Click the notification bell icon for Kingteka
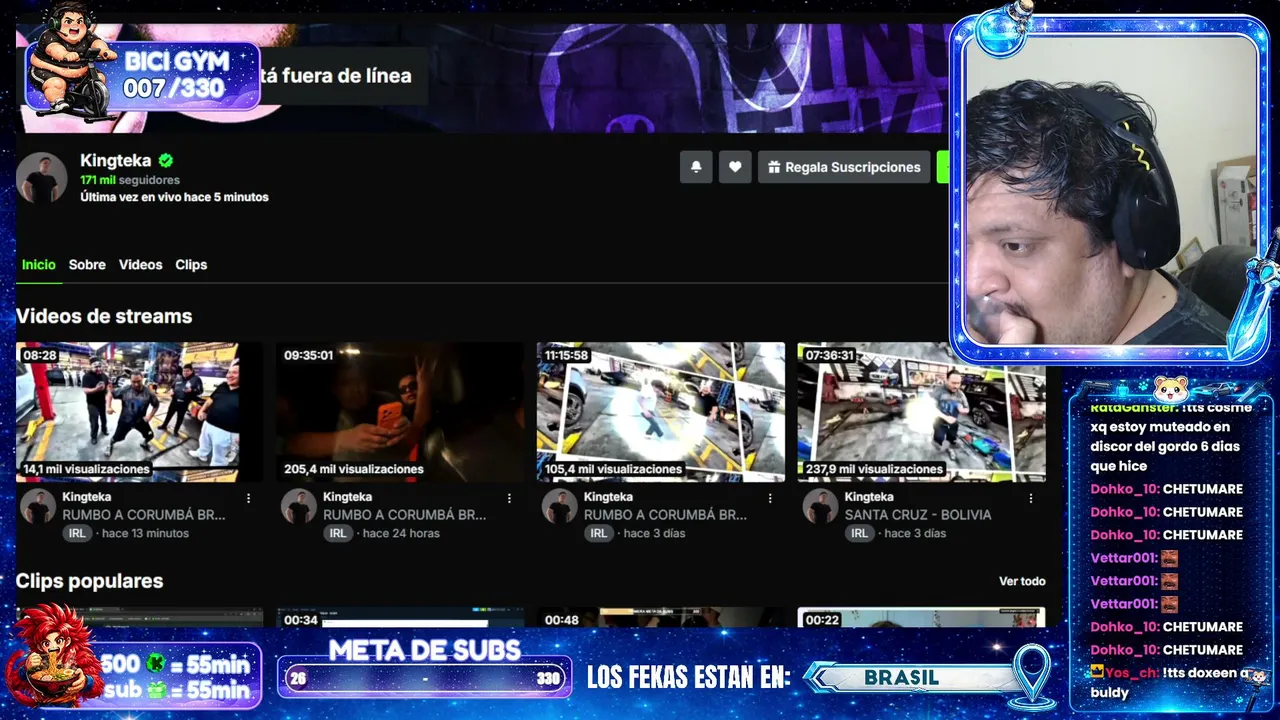Image resolution: width=1280 pixels, height=720 pixels. tap(696, 167)
